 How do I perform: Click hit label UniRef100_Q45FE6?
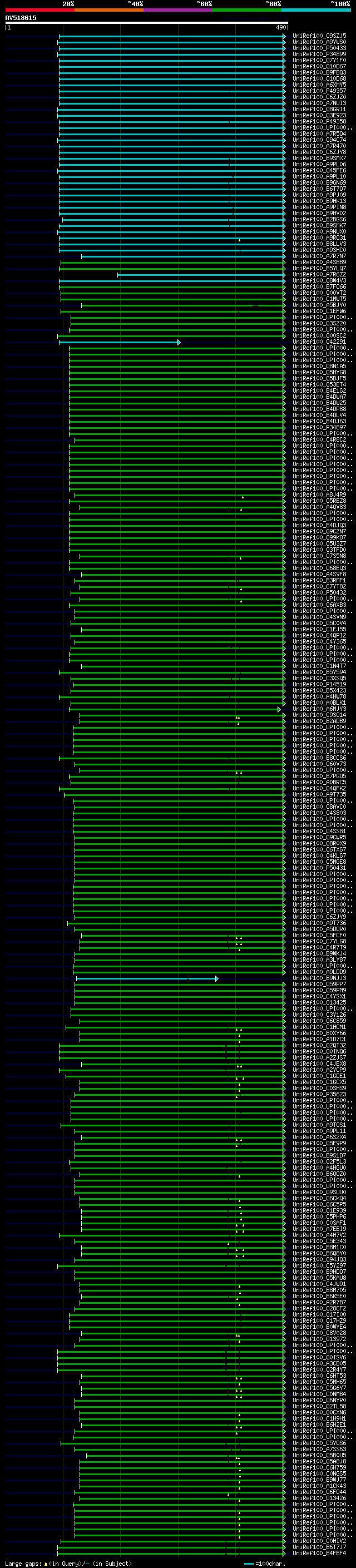(319, 171)
